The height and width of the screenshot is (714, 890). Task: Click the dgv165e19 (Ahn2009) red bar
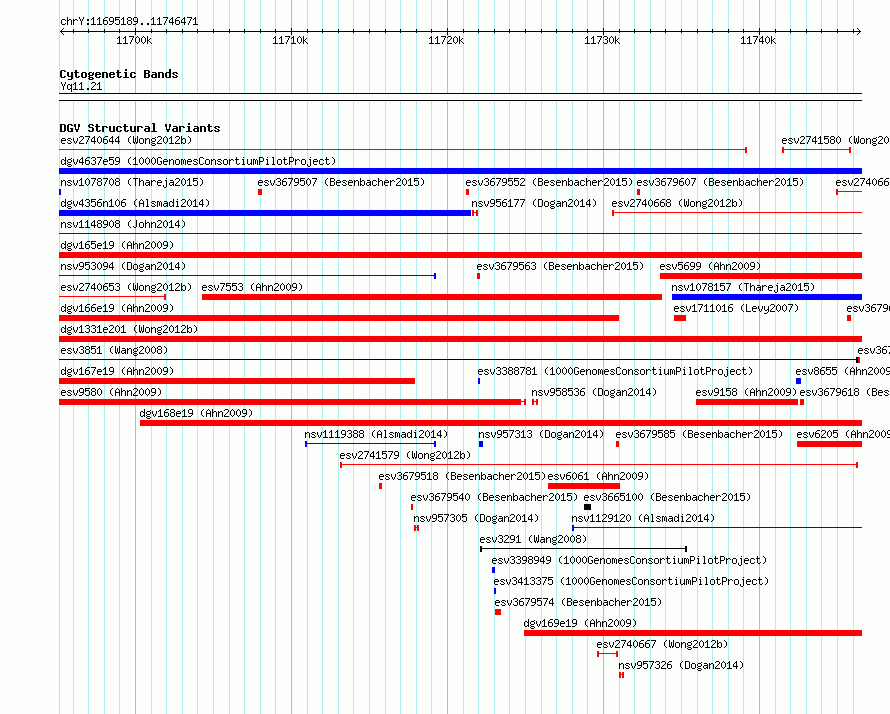pyautogui.click(x=460, y=255)
